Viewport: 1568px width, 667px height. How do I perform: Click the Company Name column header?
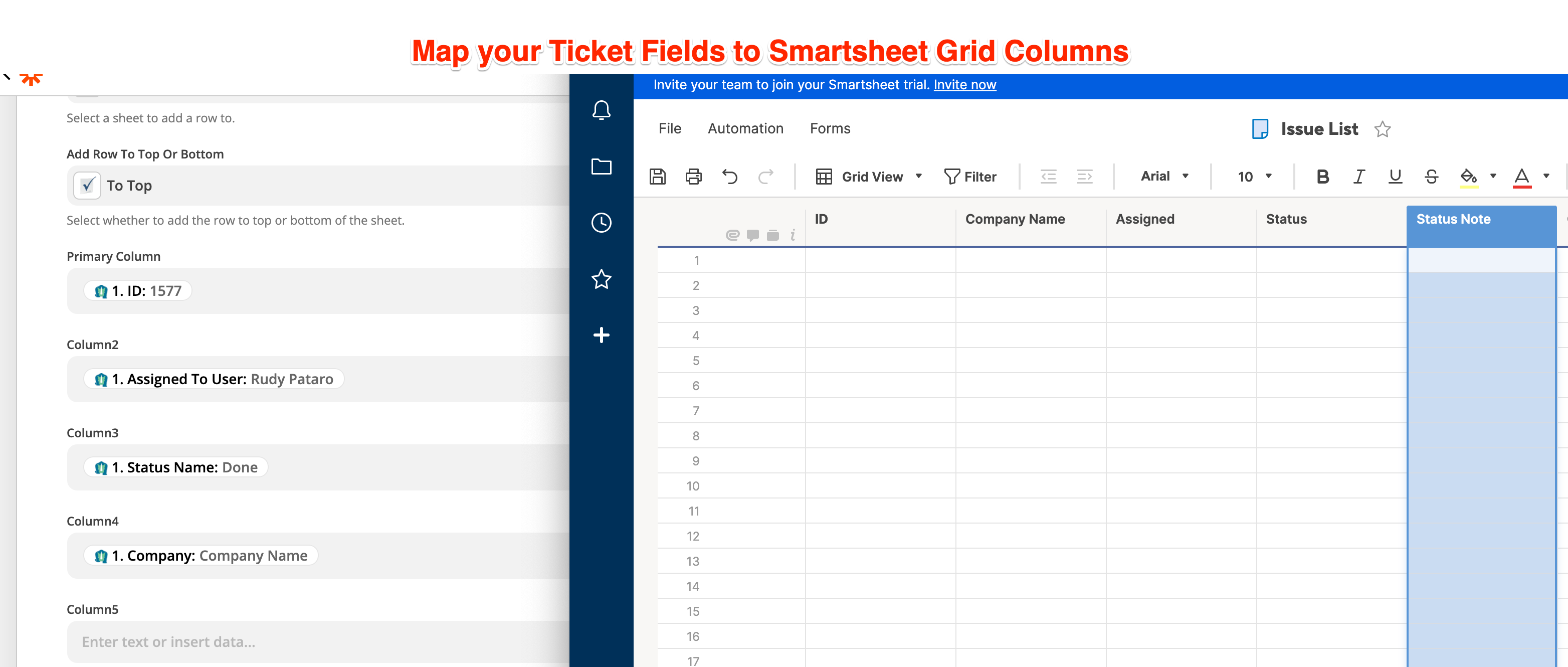[x=1031, y=226]
